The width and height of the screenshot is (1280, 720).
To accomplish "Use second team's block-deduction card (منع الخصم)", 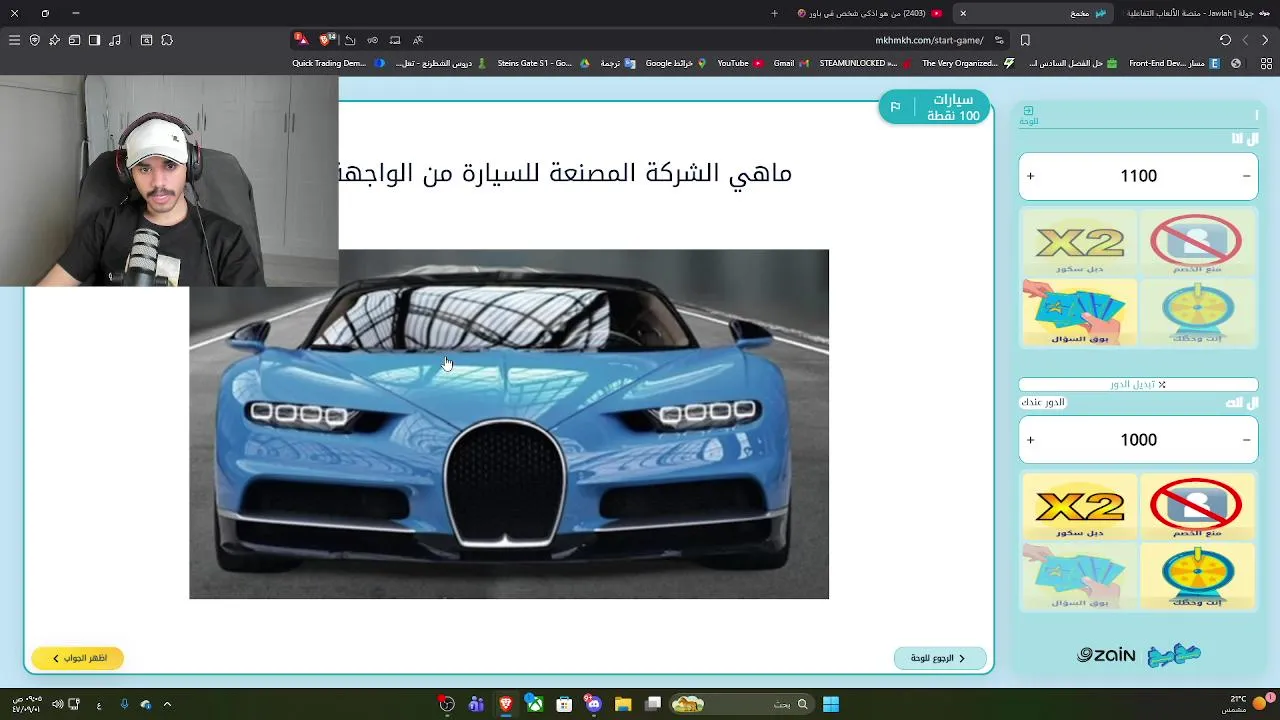I will pos(1196,507).
